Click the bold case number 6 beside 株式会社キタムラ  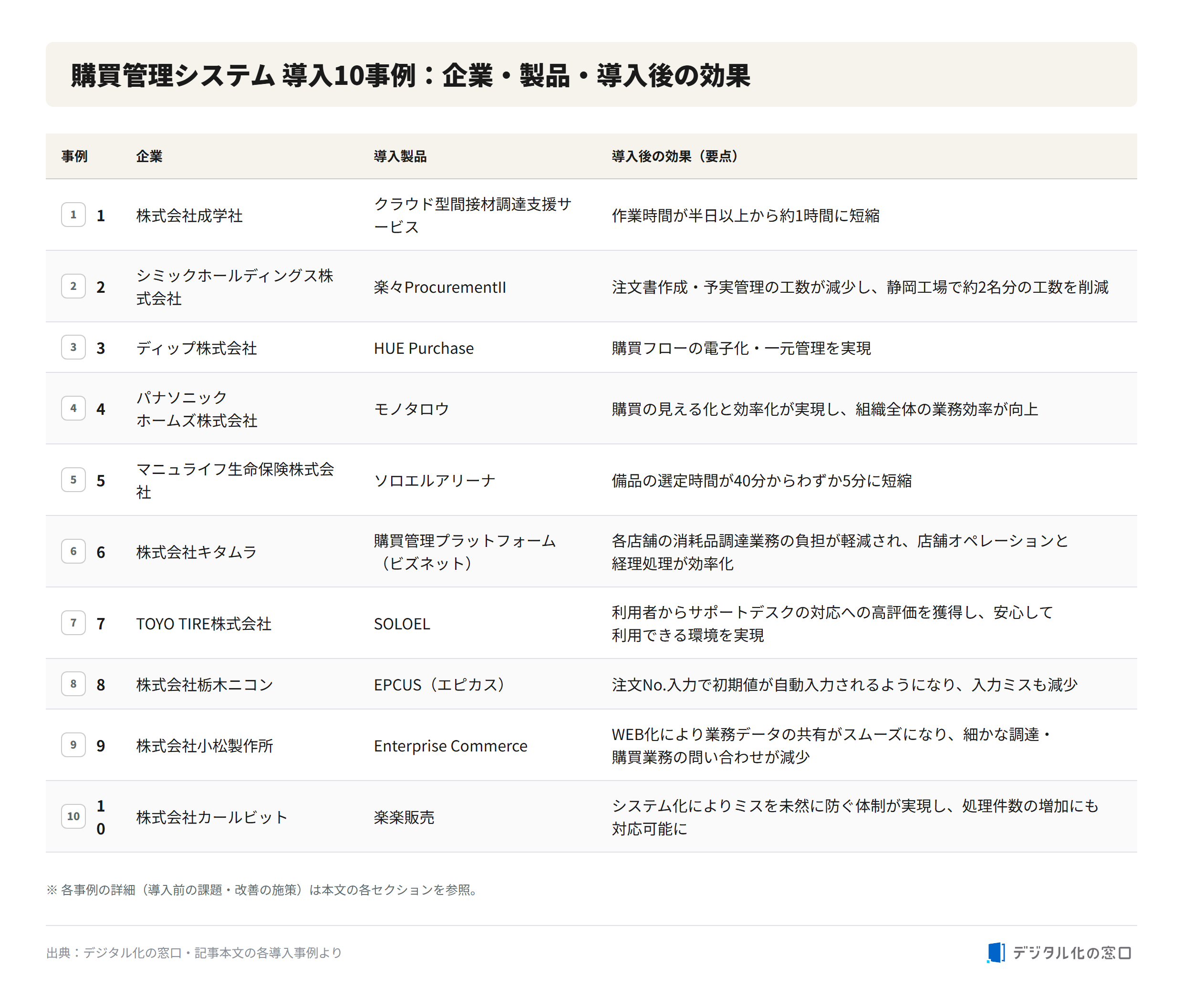[x=101, y=552]
